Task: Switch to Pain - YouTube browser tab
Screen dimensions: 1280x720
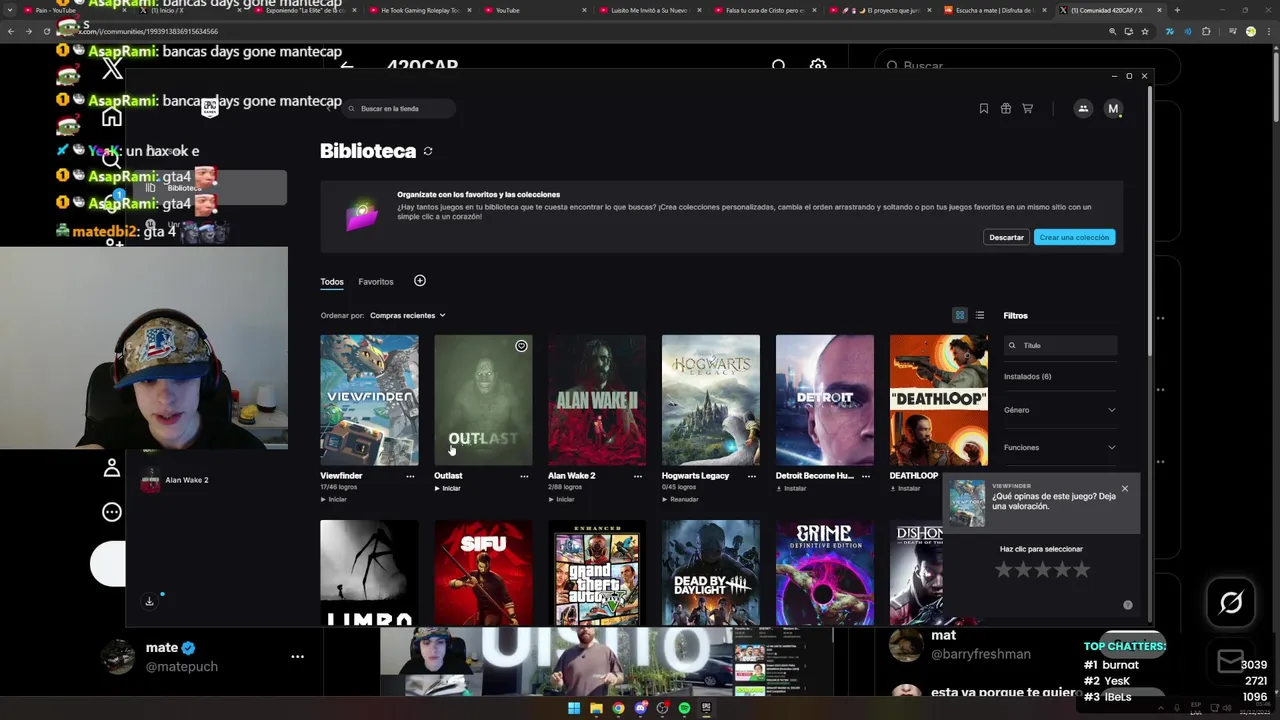Action: 75,10
